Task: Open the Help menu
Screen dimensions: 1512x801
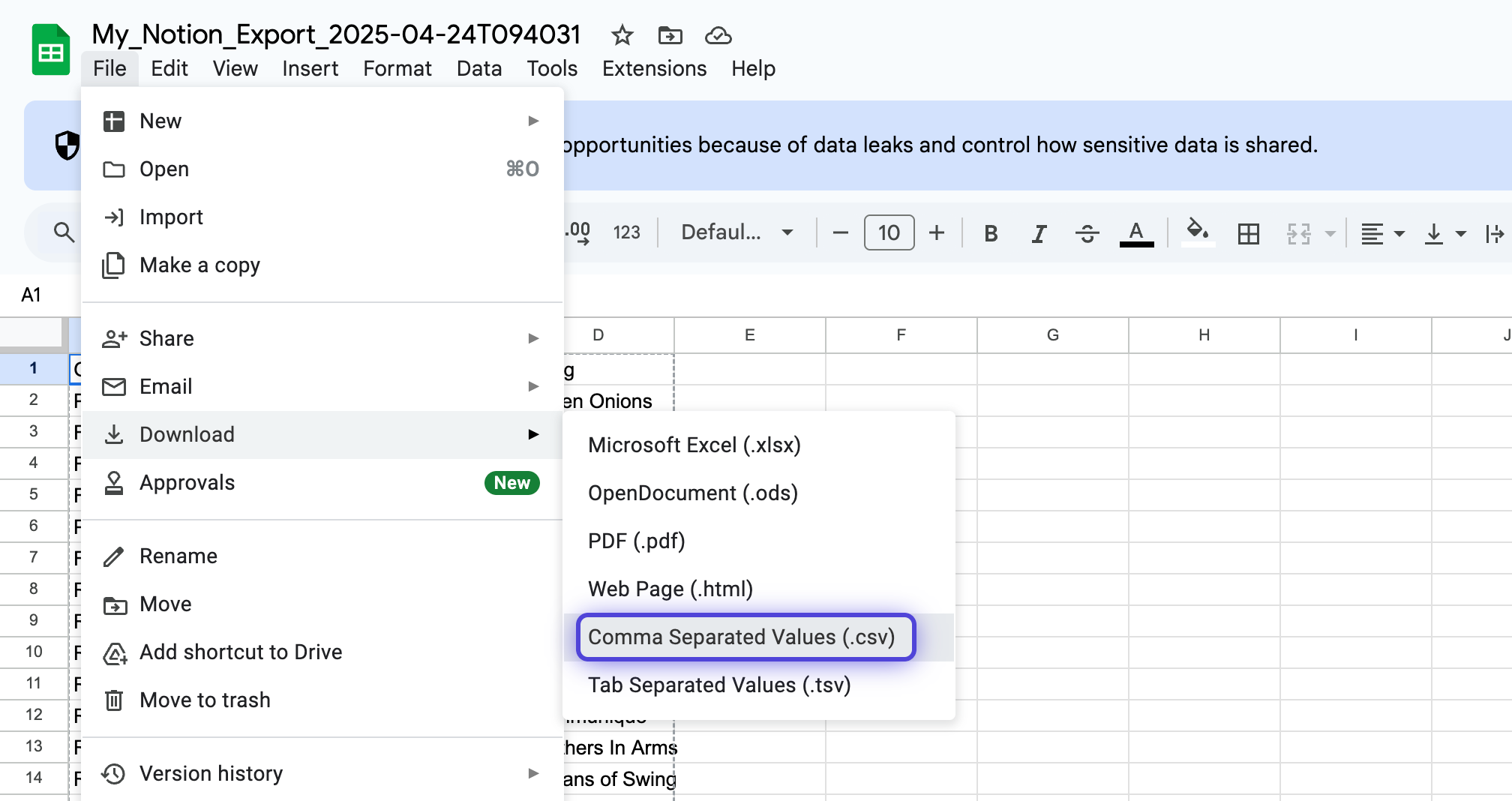Action: 754,68
